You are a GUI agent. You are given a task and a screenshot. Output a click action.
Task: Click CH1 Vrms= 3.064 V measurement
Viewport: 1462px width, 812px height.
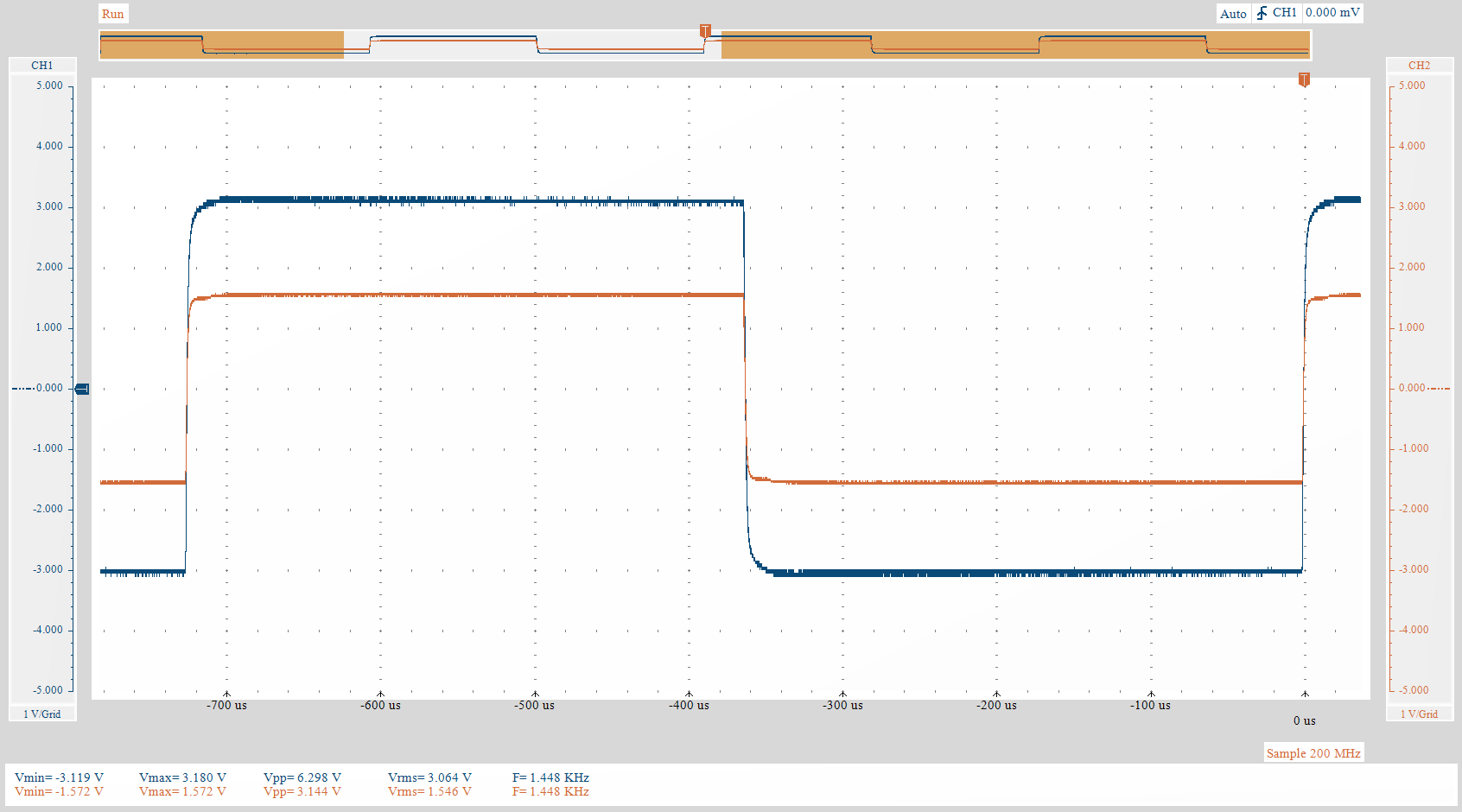(429, 777)
